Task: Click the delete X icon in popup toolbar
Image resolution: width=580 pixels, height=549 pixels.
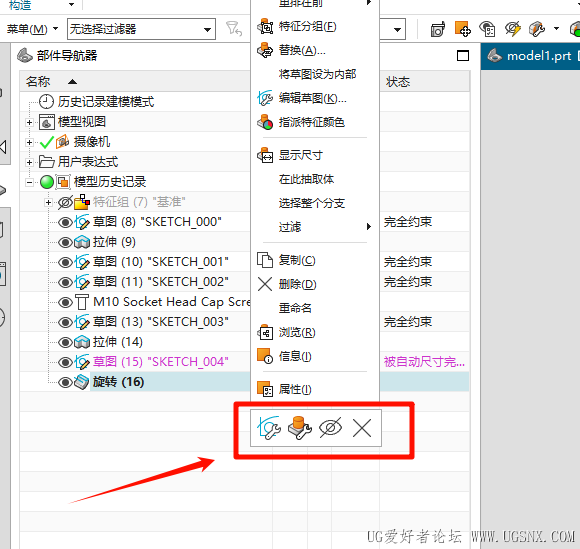Action: click(362, 428)
